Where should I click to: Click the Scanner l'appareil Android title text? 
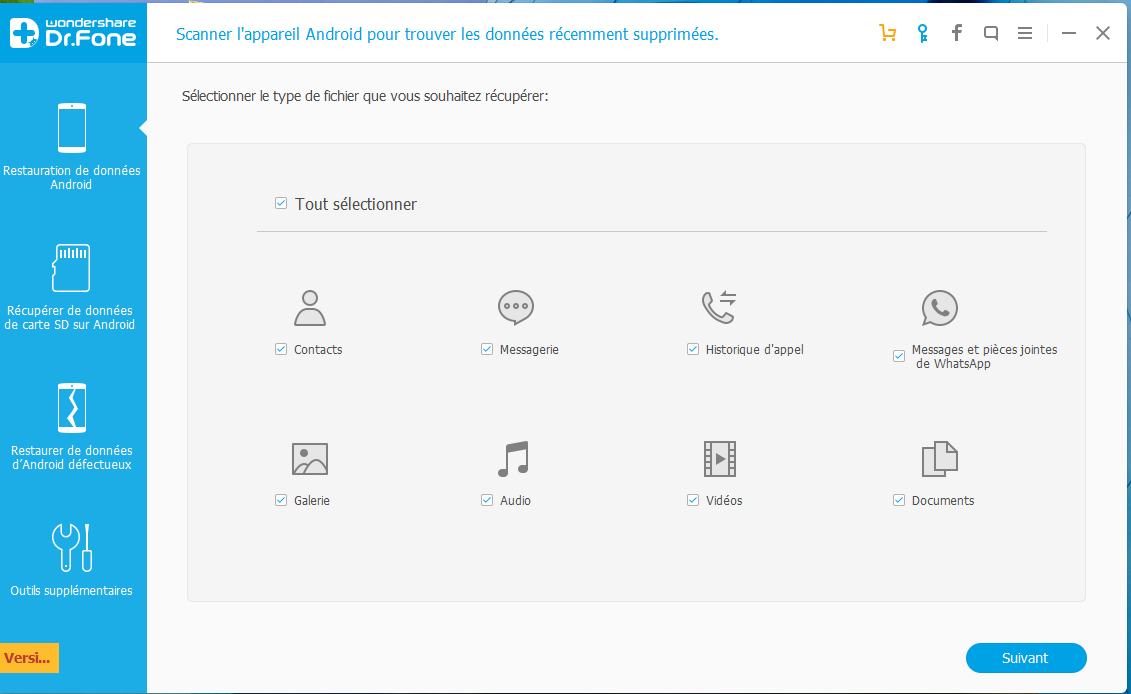447,34
